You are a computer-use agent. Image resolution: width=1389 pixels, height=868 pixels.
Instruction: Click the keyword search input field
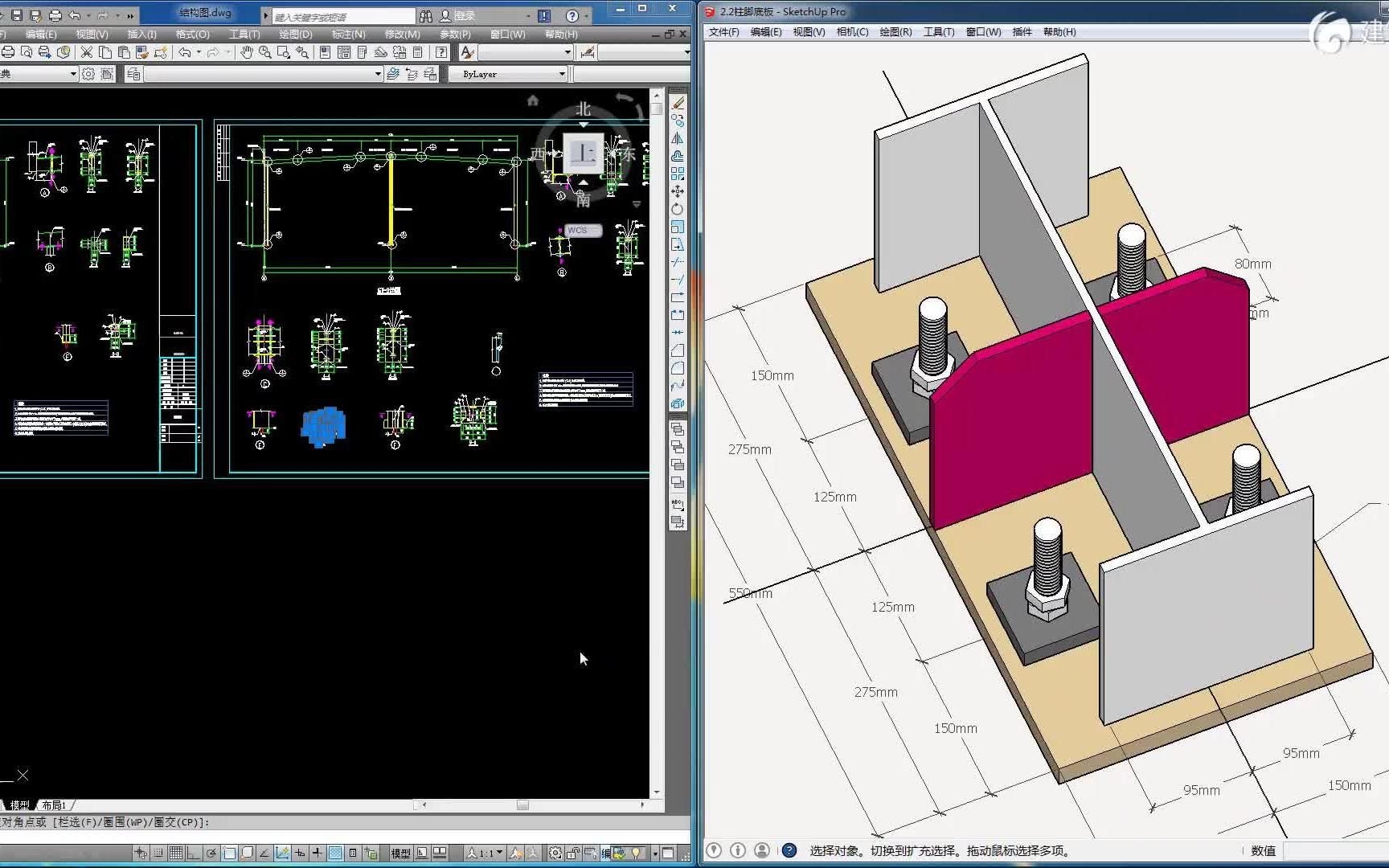[342, 16]
